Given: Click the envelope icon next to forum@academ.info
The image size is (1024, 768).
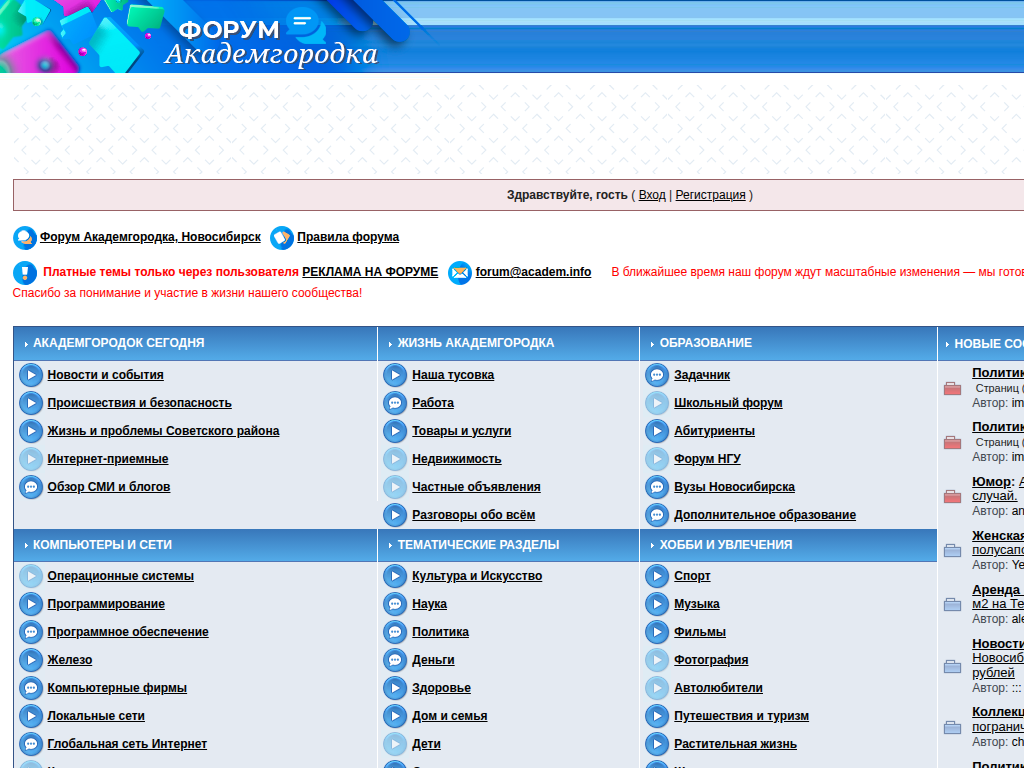Looking at the screenshot, I should pyautogui.click(x=460, y=272).
